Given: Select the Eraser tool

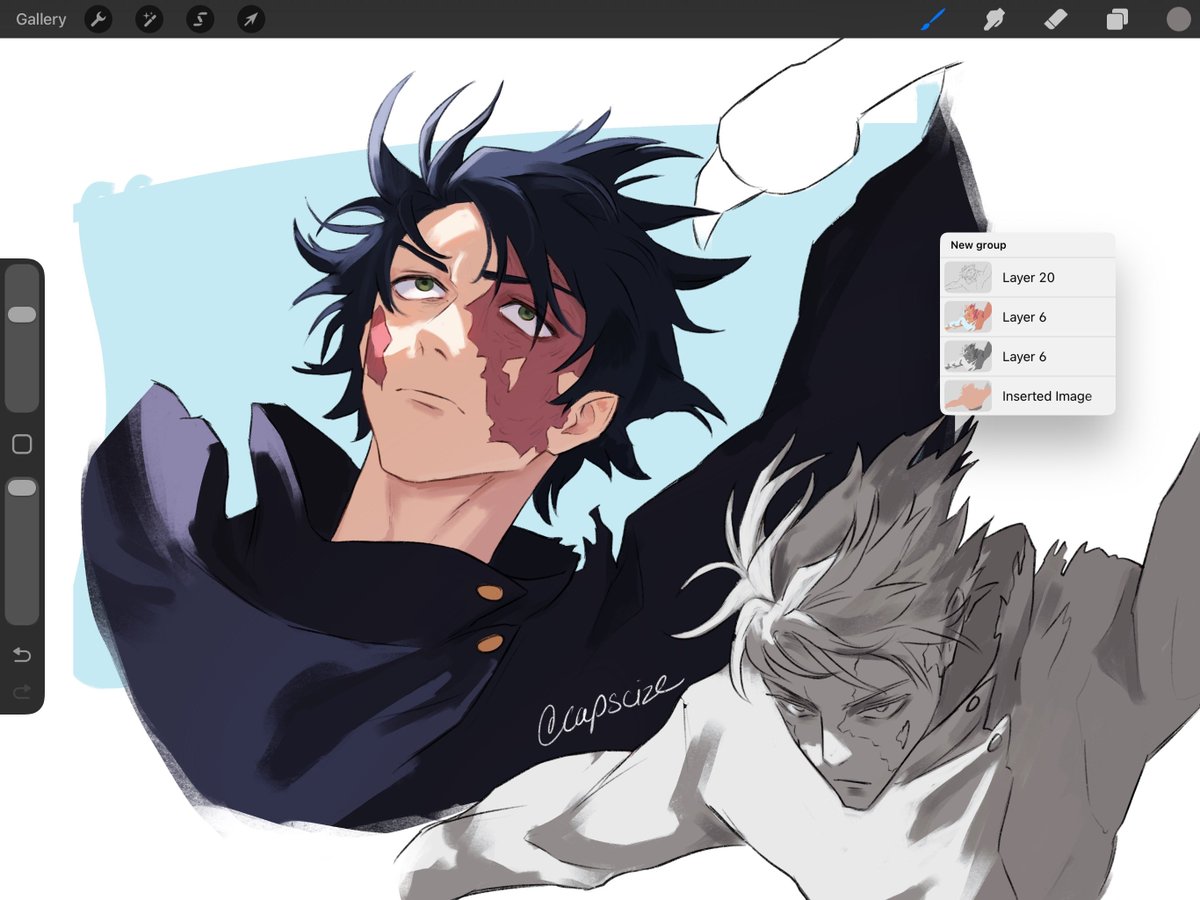Looking at the screenshot, I should coord(1056,19).
